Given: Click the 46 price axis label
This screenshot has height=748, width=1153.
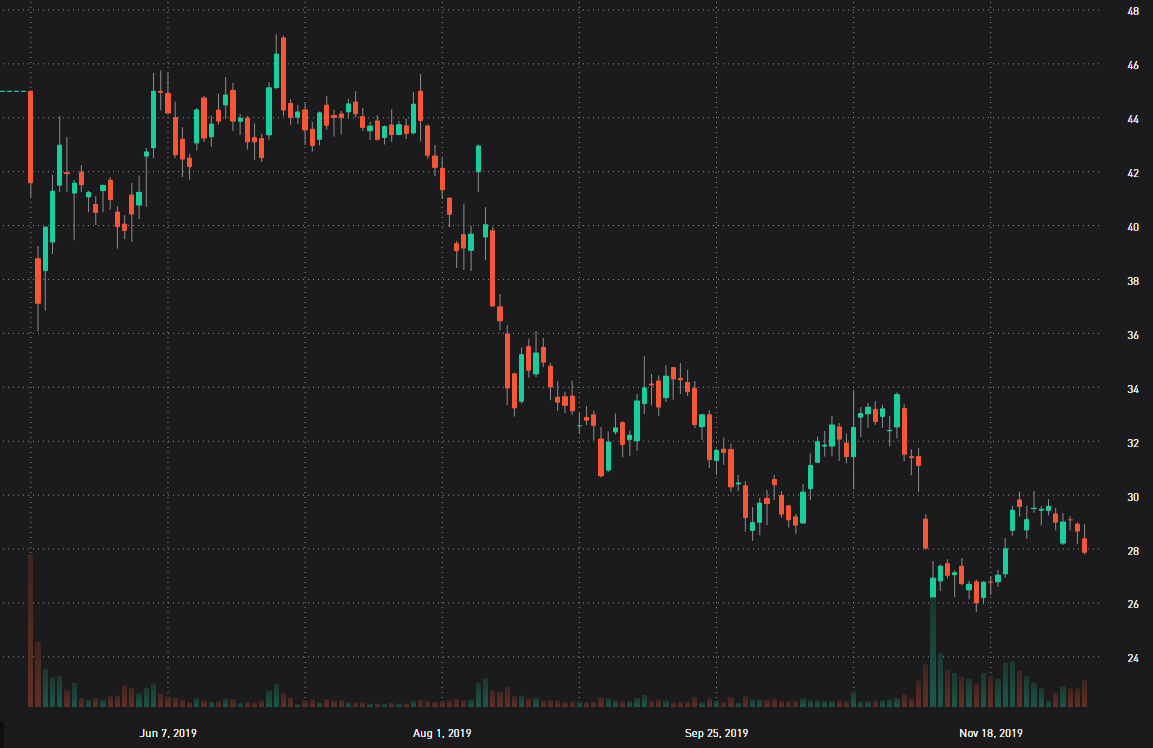Looking at the screenshot, I should [x=1132, y=65].
